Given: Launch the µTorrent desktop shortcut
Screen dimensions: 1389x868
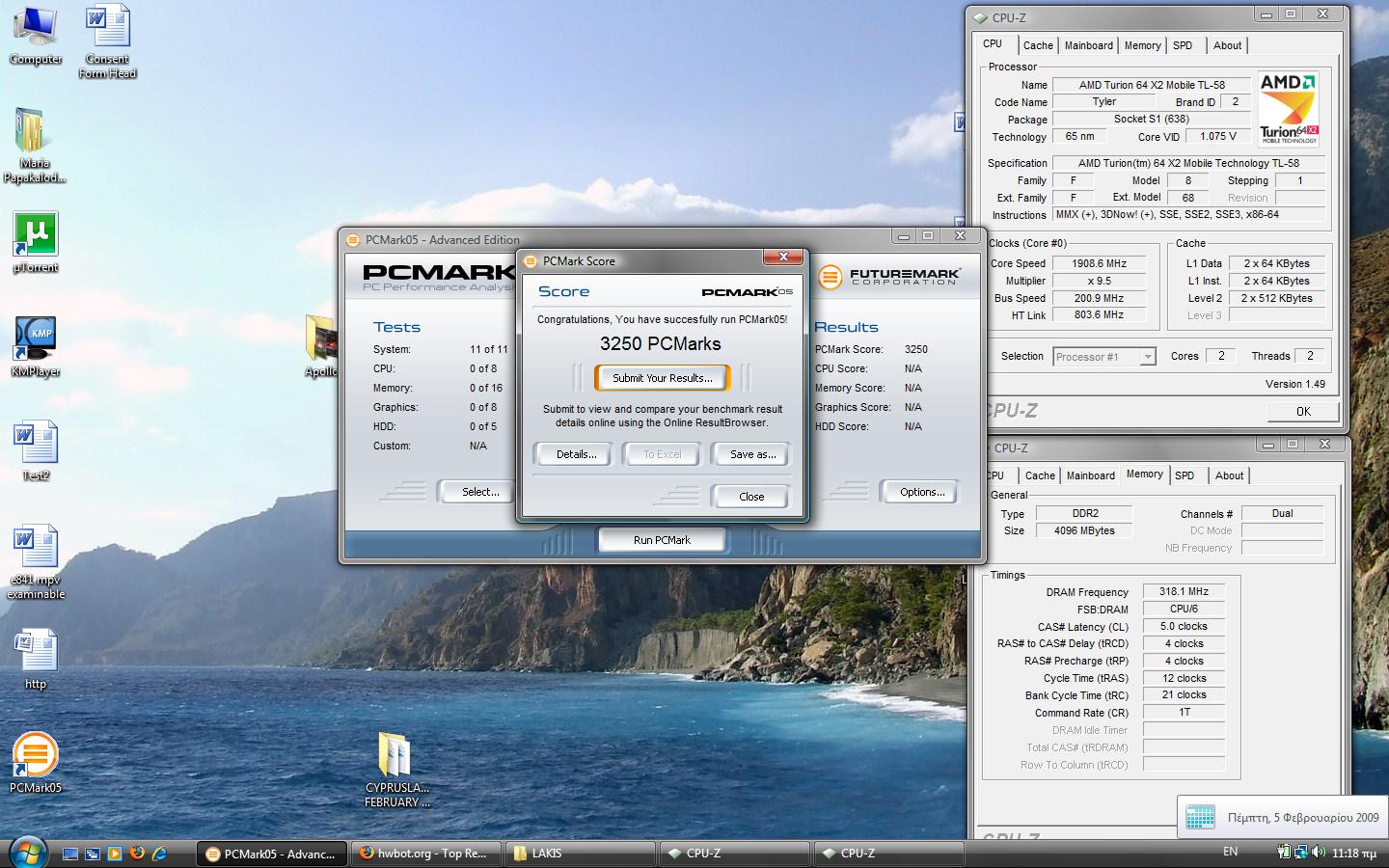Looking at the screenshot, I should 35,242.
